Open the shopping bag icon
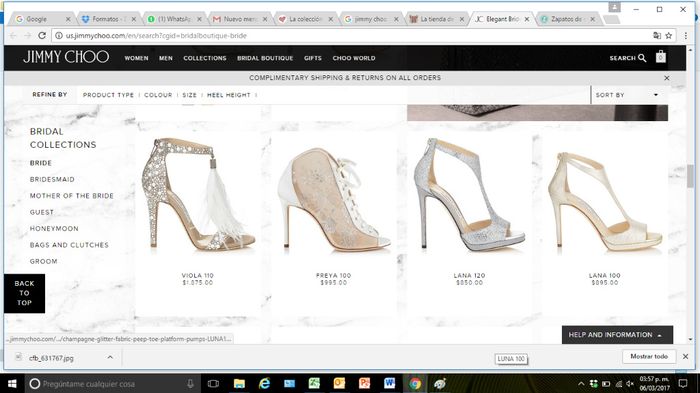The height and width of the screenshot is (393, 700). click(661, 57)
